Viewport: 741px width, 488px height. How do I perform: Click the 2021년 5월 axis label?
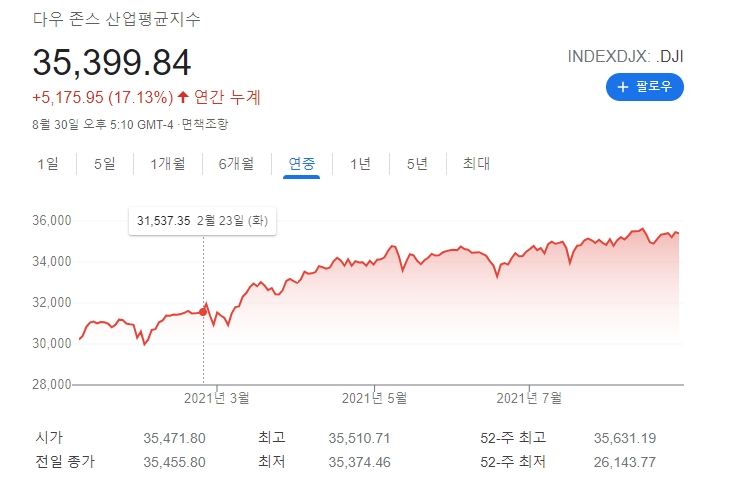[374, 398]
